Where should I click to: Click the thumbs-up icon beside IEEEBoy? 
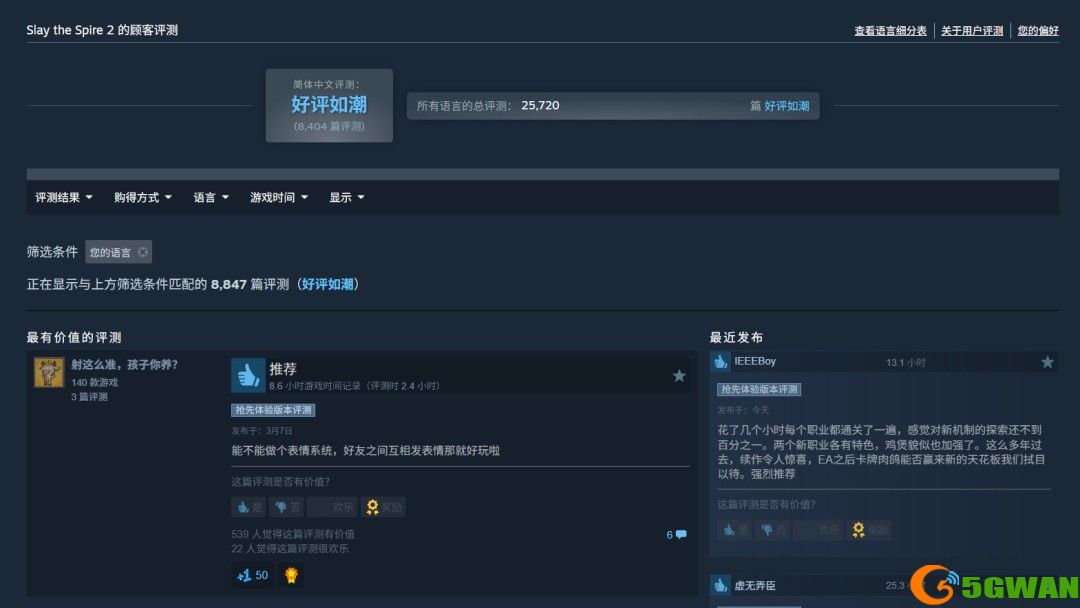point(720,361)
